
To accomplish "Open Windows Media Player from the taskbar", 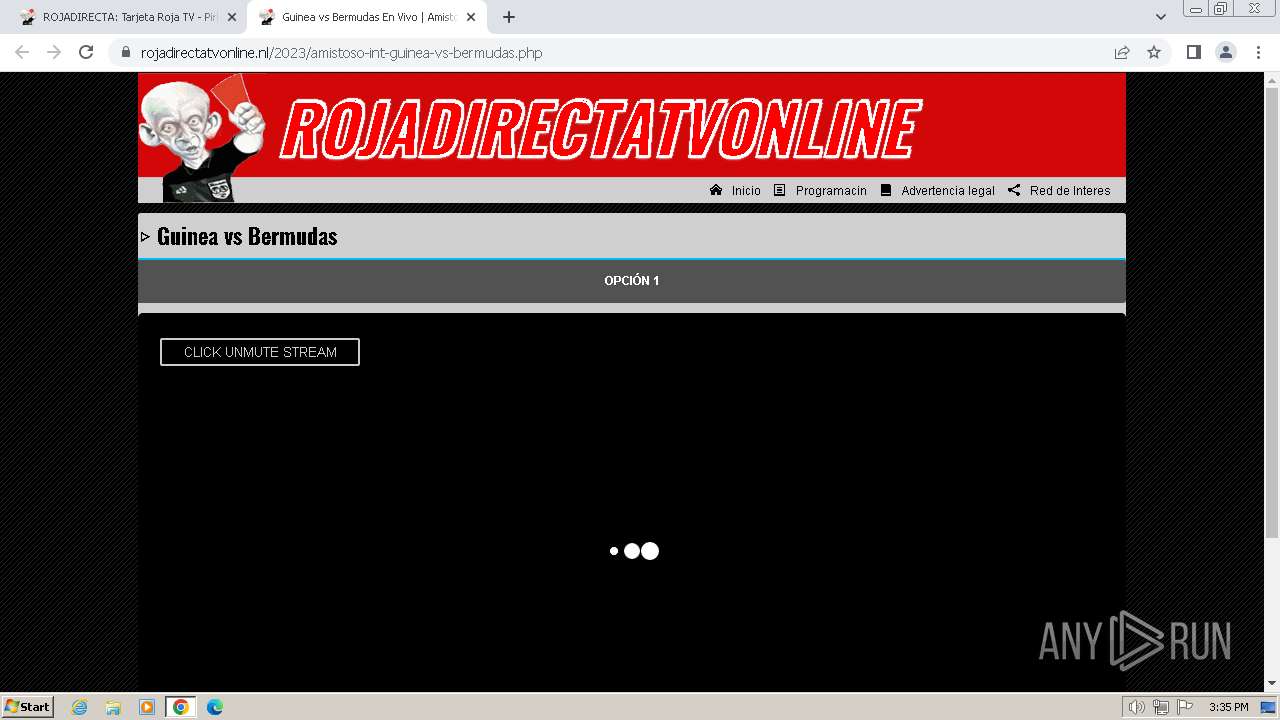I will (x=147, y=707).
